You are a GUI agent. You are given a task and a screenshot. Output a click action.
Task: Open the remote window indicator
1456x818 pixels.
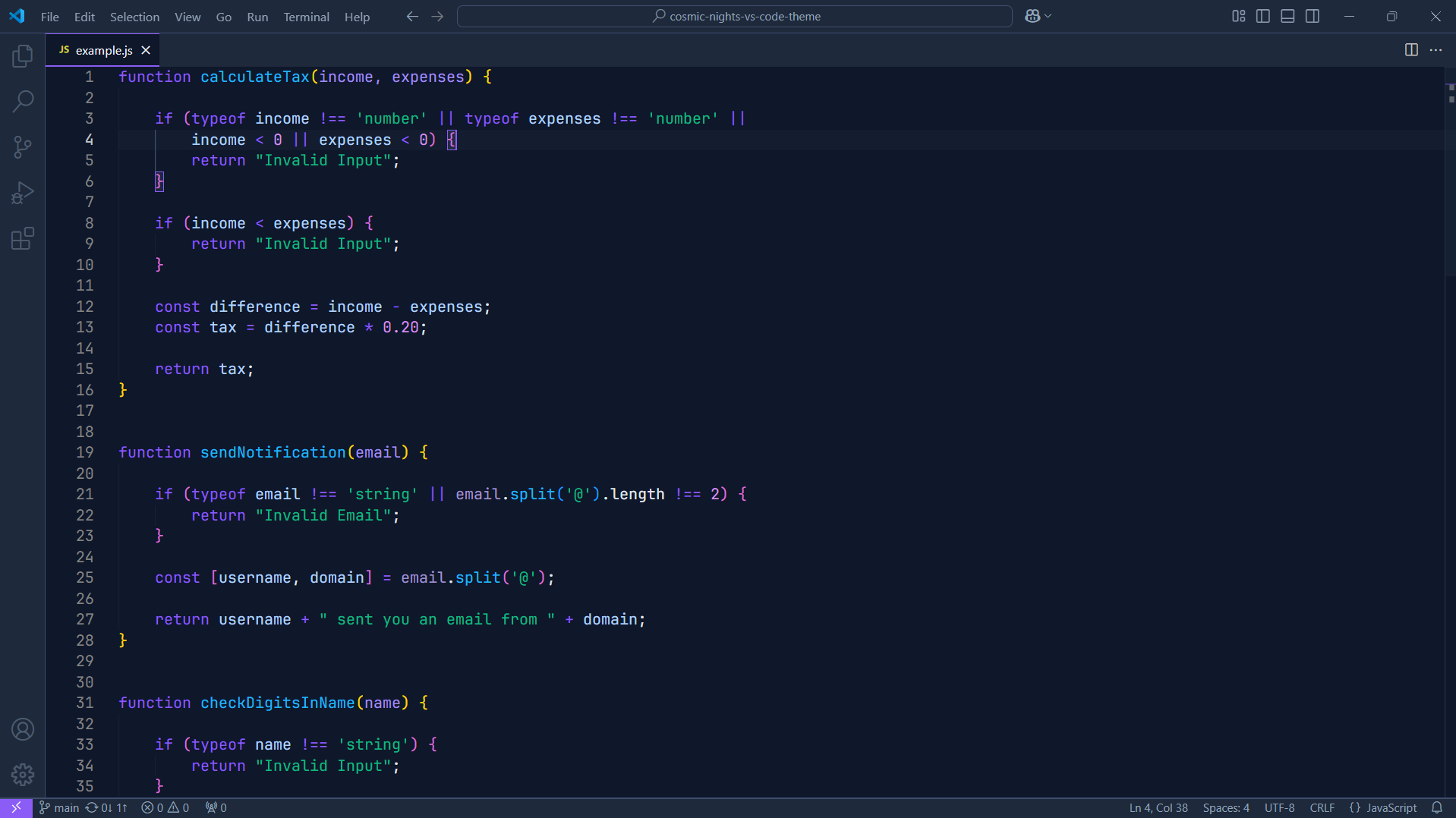pyautogui.click(x=16, y=808)
